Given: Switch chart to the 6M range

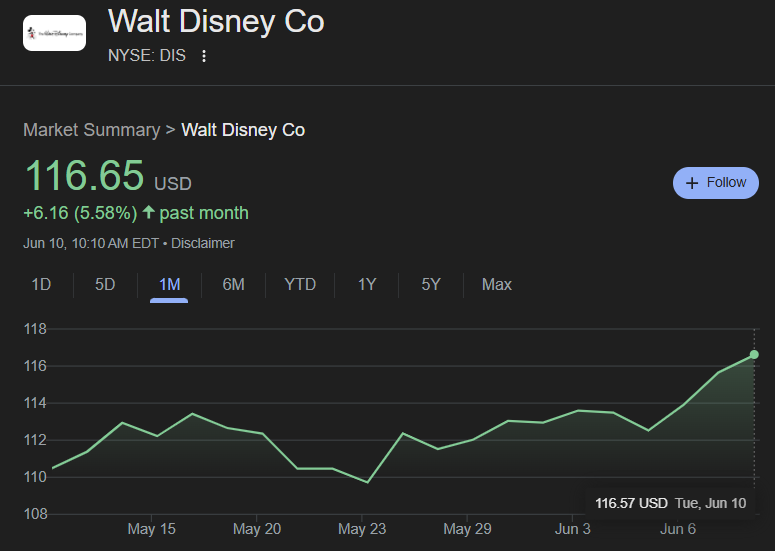Looking at the screenshot, I should point(233,285).
